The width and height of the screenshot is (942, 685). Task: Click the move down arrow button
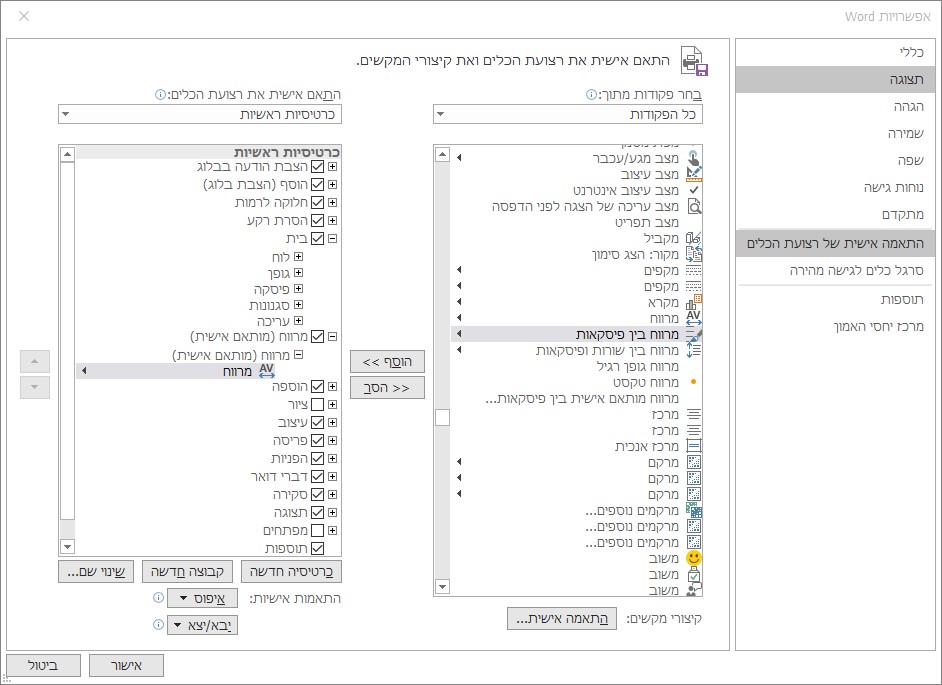[35, 388]
